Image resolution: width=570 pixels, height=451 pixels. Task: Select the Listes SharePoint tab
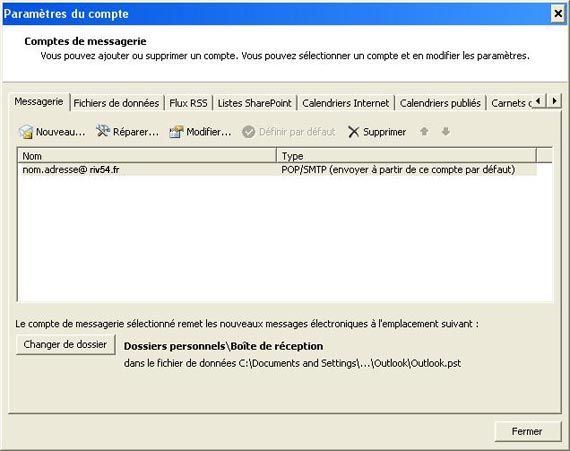coord(254,103)
